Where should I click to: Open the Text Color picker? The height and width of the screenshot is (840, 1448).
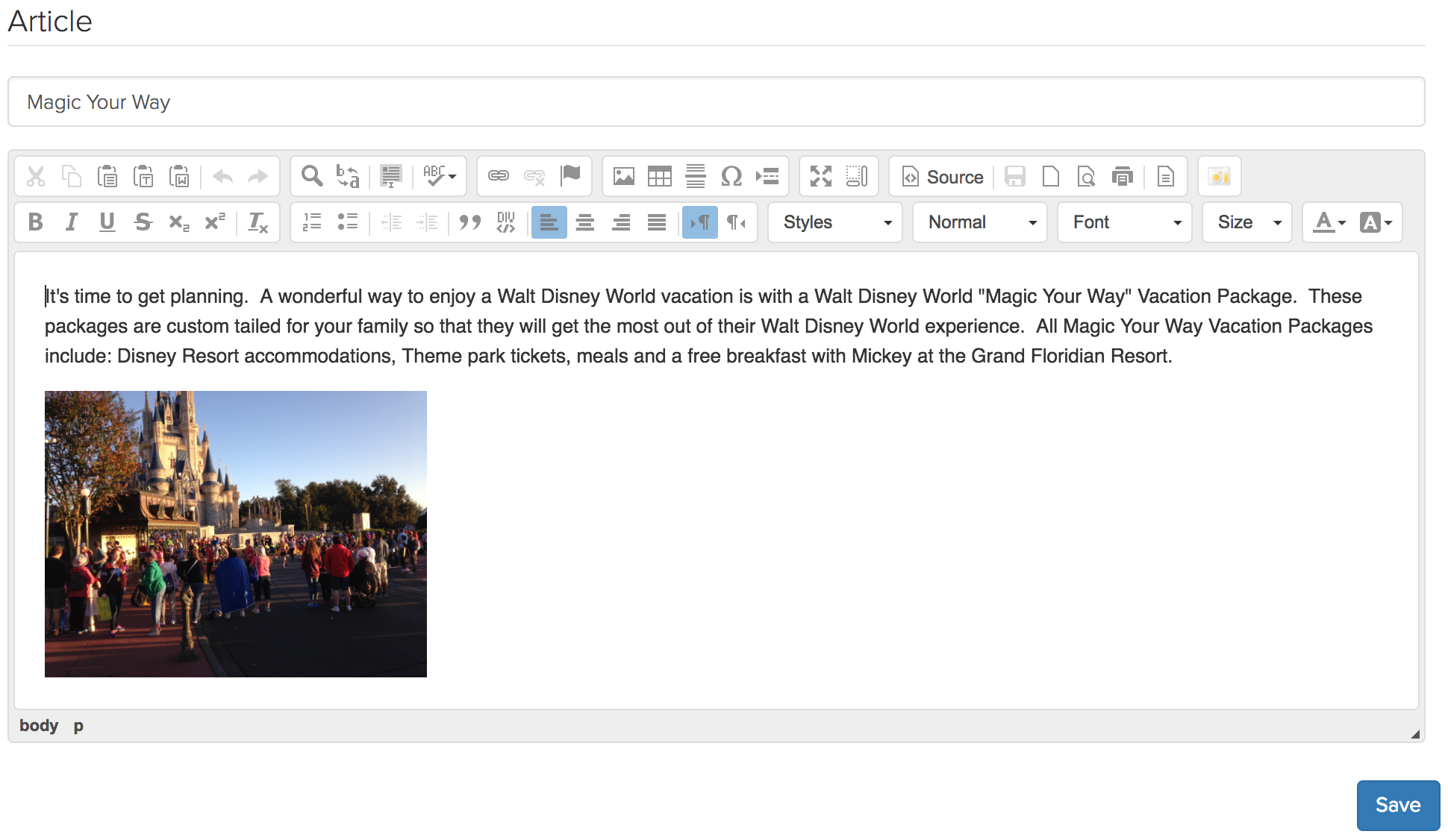(1330, 222)
